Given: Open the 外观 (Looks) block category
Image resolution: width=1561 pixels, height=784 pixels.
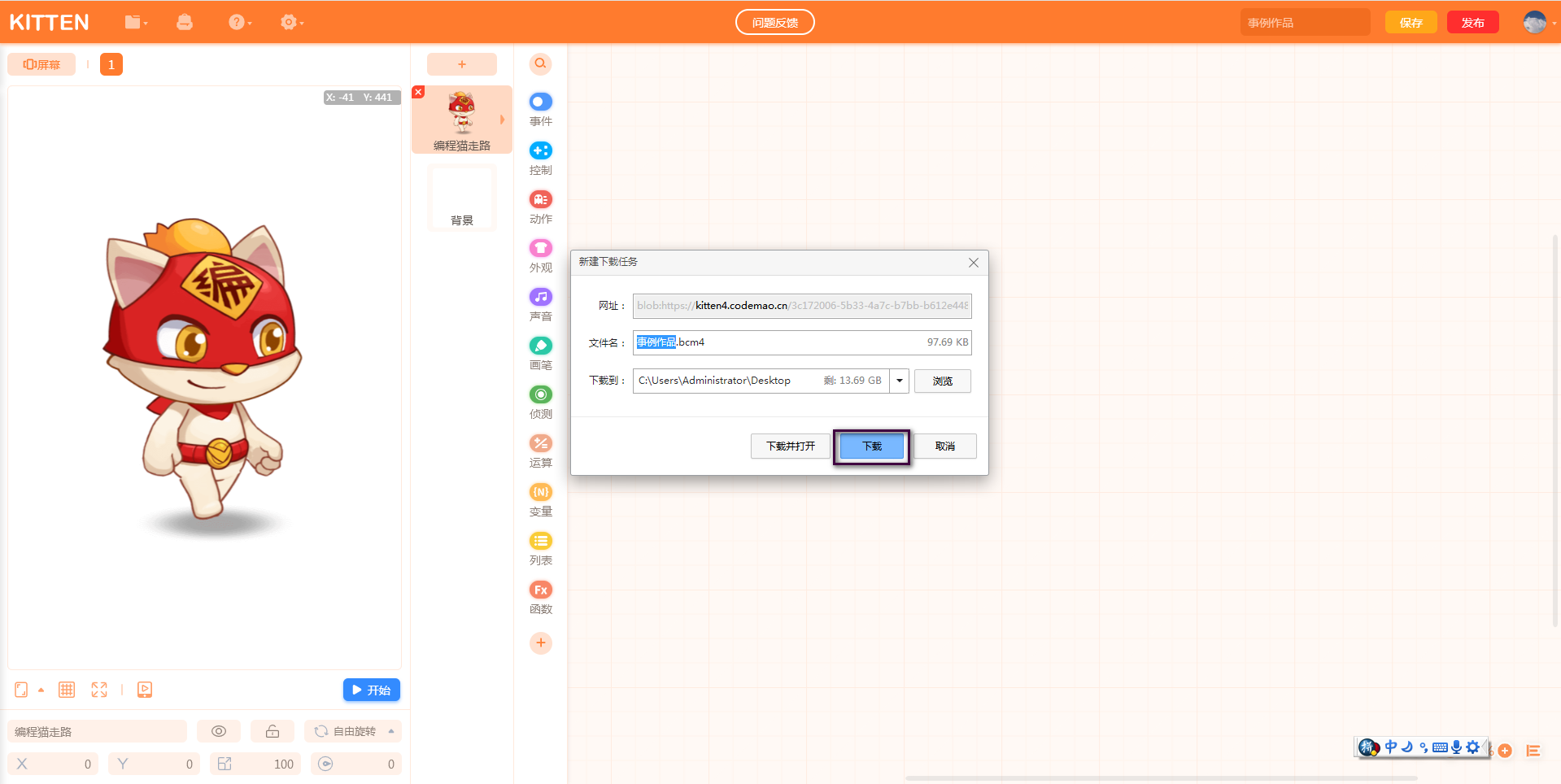Looking at the screenshot, I should [x=541, y=256].
